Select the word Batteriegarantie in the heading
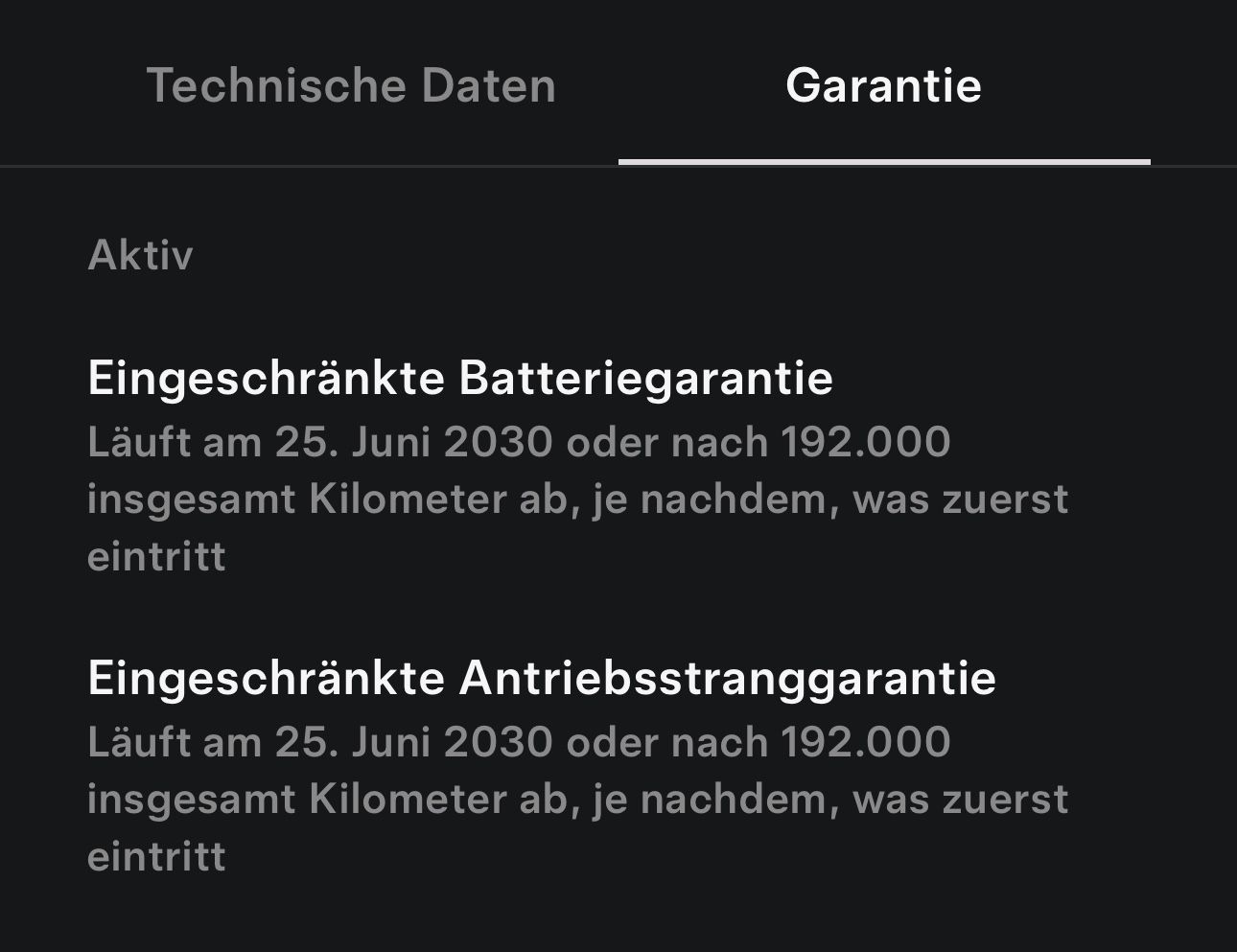The image size is (1237, 952). click(646, 377)
